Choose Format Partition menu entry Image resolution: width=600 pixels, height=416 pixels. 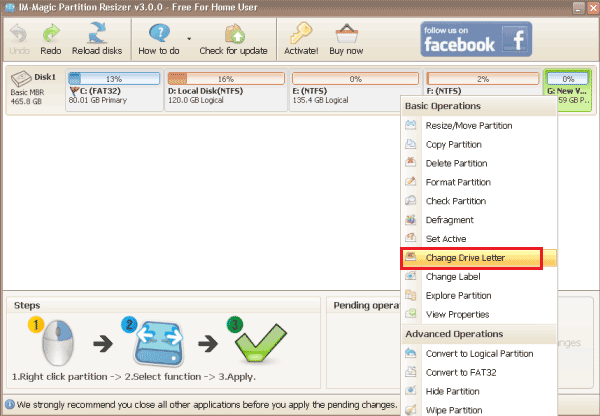(x=479, y=182)
